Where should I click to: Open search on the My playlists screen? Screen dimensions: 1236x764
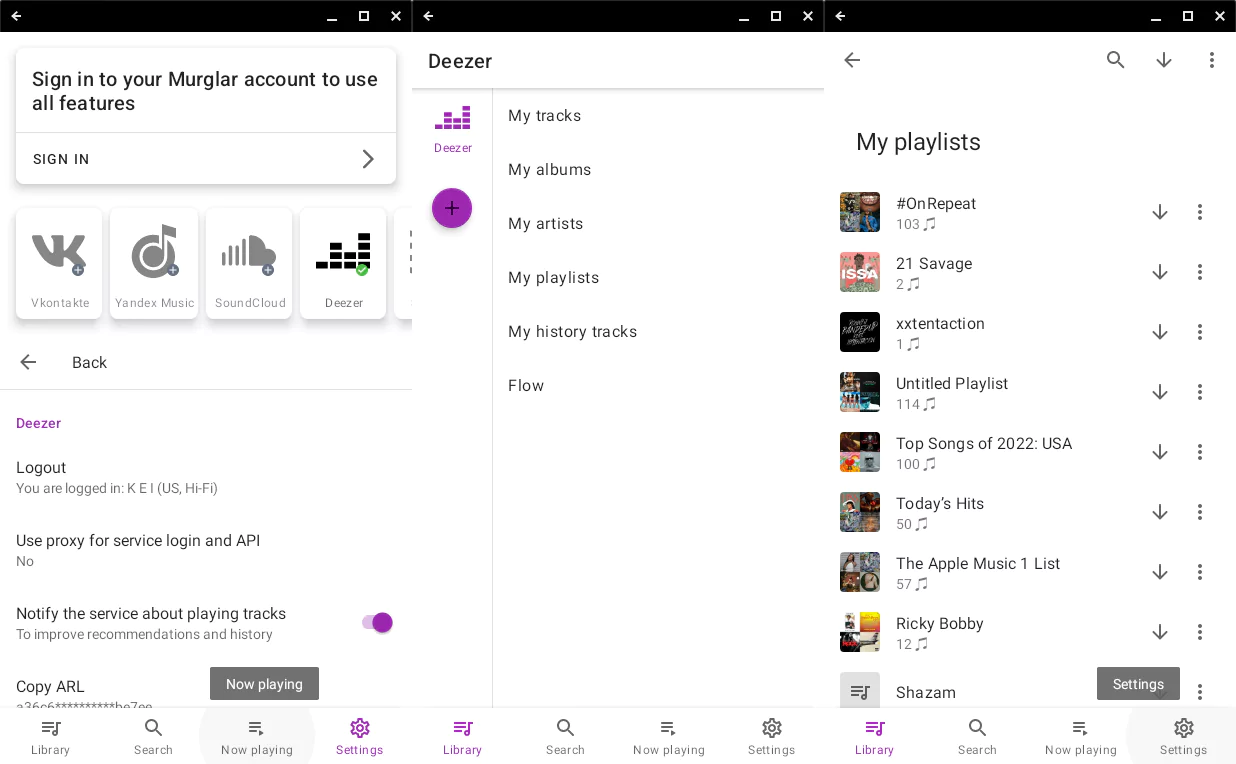point(1116,60)
